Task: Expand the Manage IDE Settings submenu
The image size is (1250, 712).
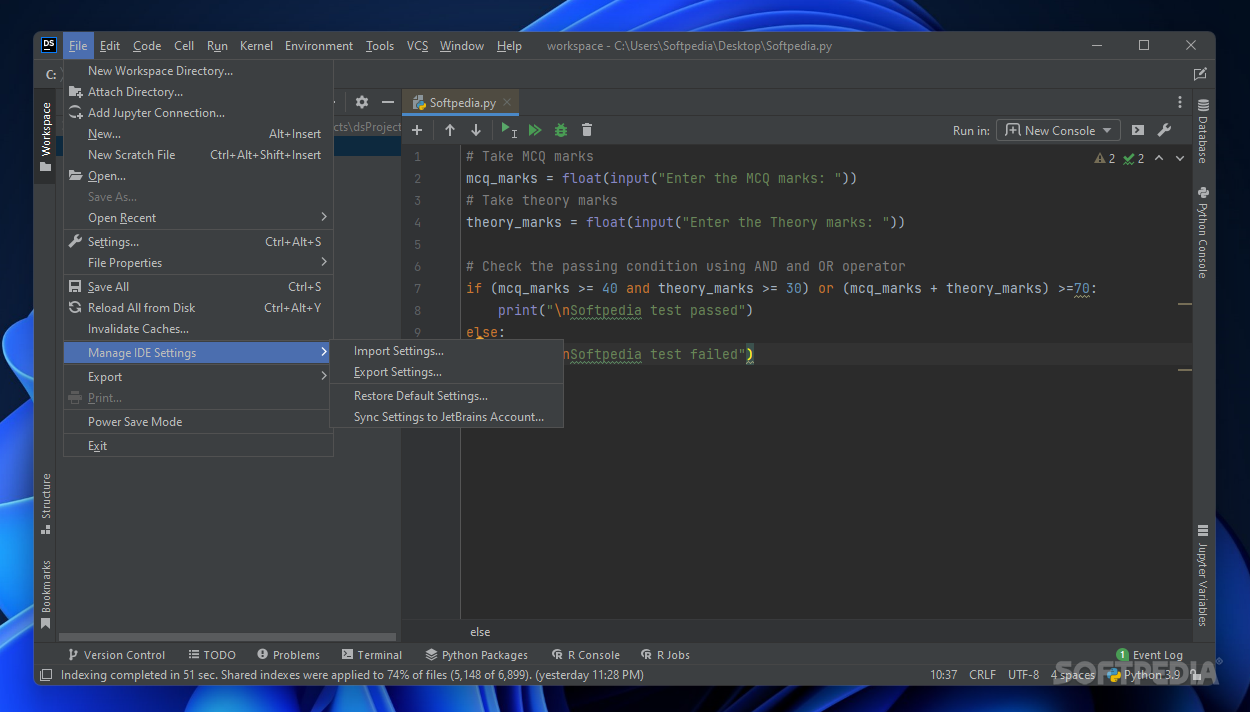Action: coord(198,353)
